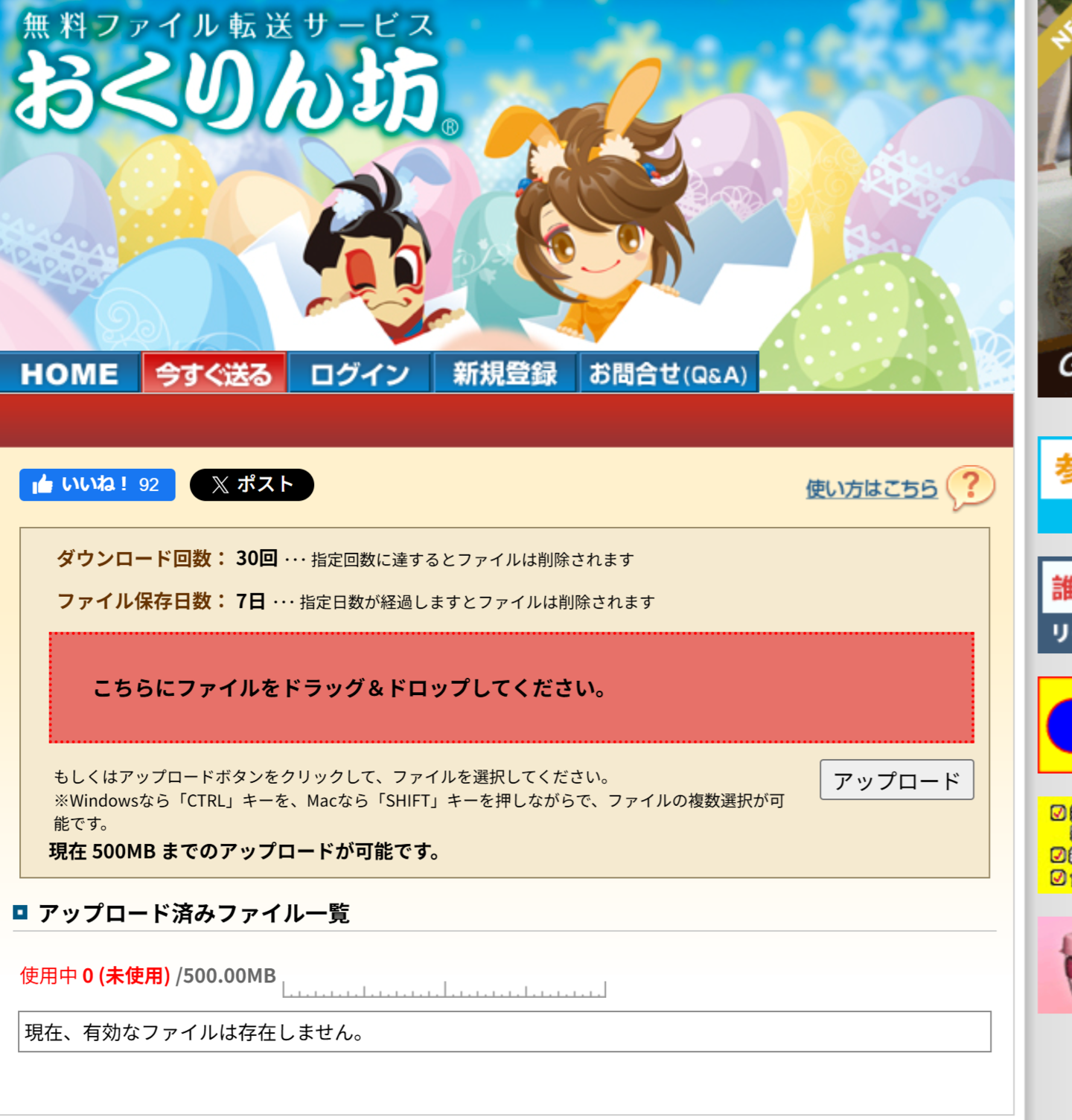Viewport: 1072px width, 1120px height.
Task: Select the 今すぐ送る tab
Action: (214, 373)
